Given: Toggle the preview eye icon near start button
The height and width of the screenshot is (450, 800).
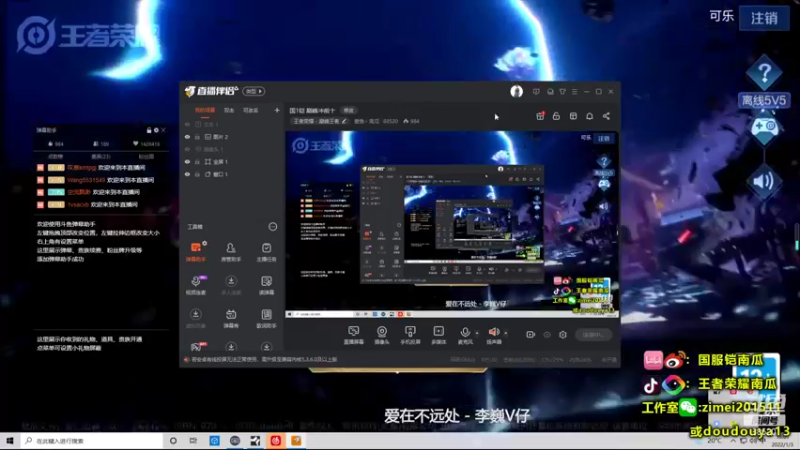Looking at the screenshot, I should [x=547, y=335].
